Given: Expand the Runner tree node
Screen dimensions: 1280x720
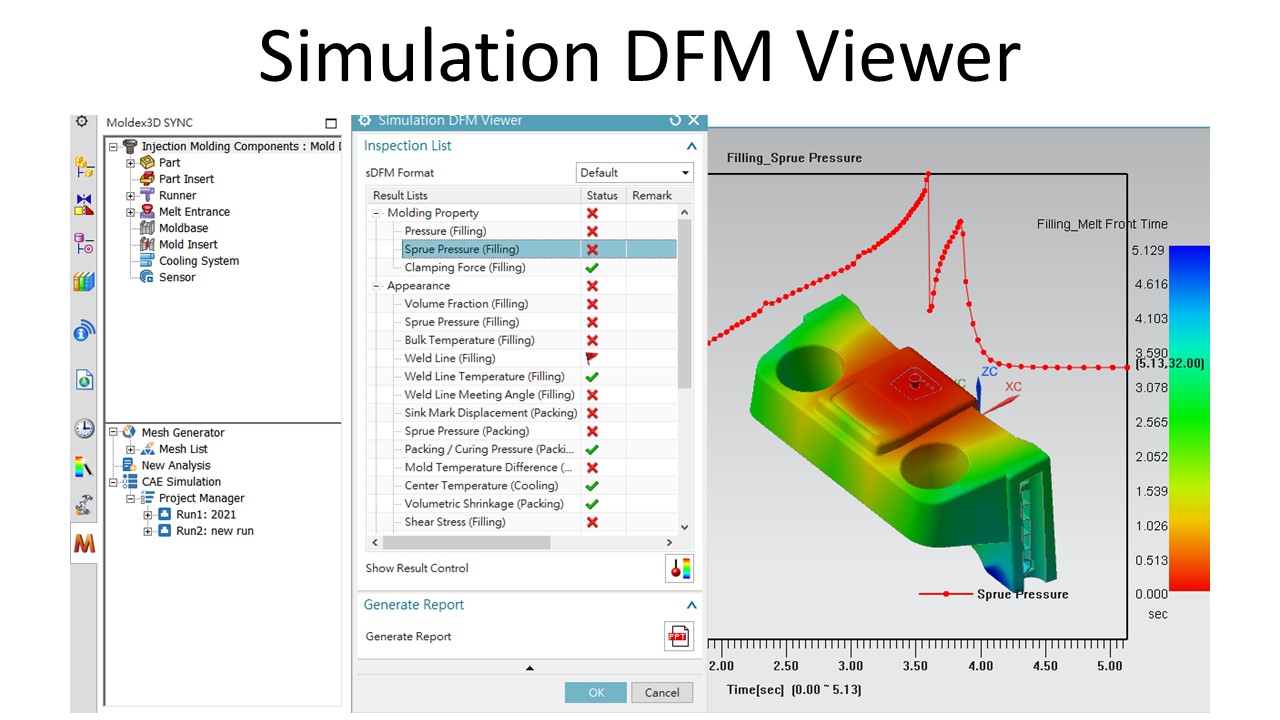Looking at the screenshot, I should (x=130, y=196).
